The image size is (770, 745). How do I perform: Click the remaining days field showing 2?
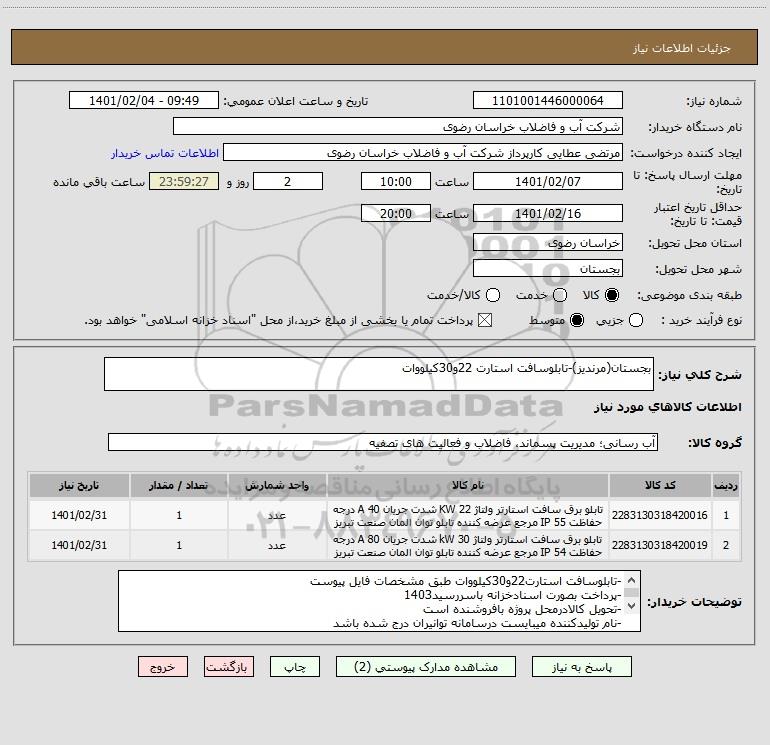tap(288, 181)
